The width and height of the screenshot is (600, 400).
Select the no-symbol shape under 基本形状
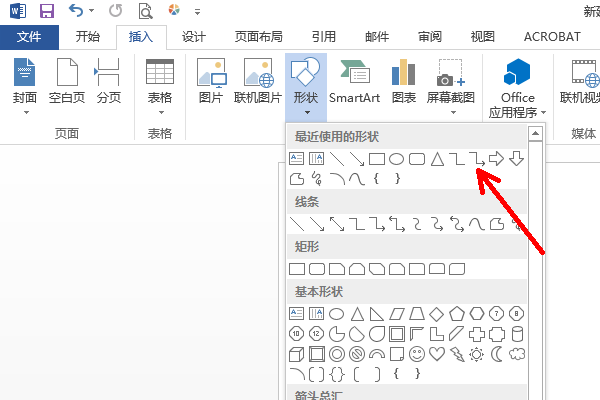coord(357,354)
